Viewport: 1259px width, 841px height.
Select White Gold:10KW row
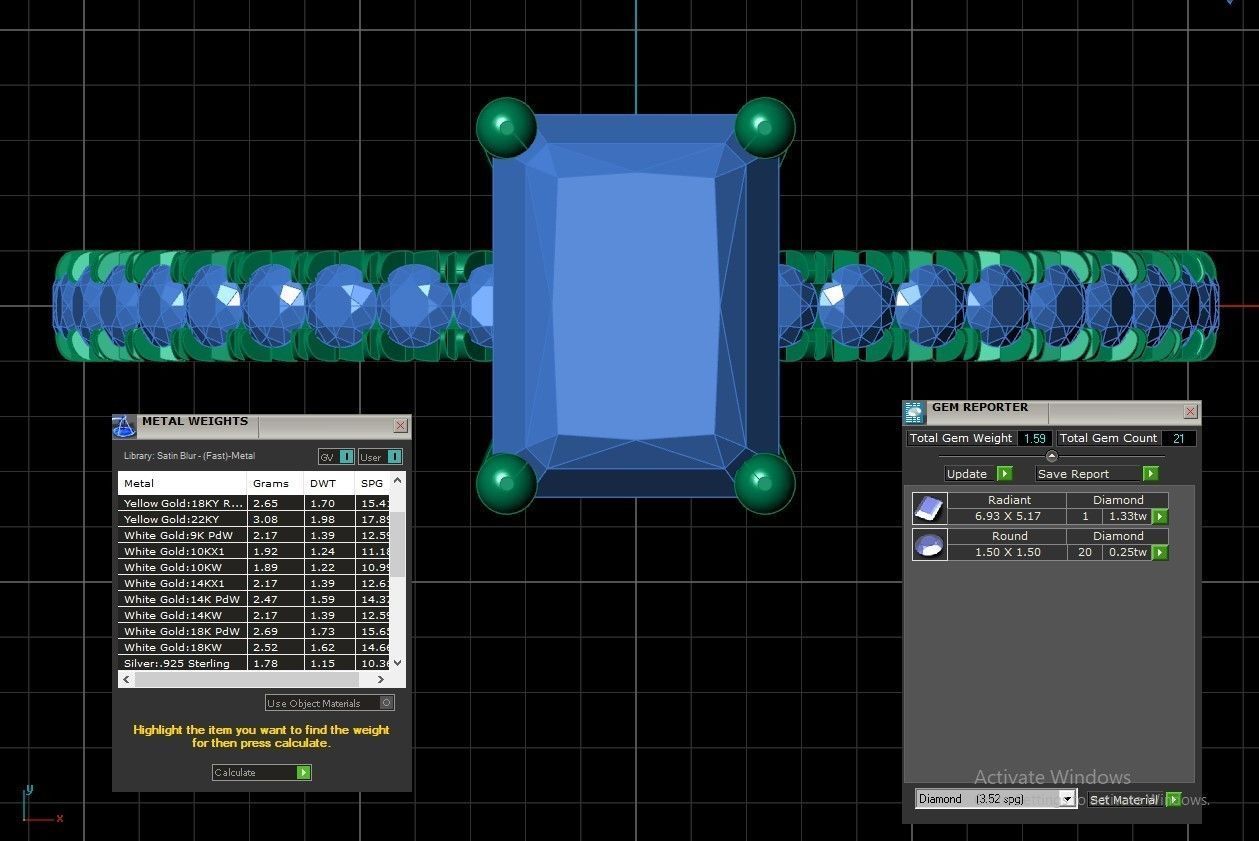click(x=254, y=567)
